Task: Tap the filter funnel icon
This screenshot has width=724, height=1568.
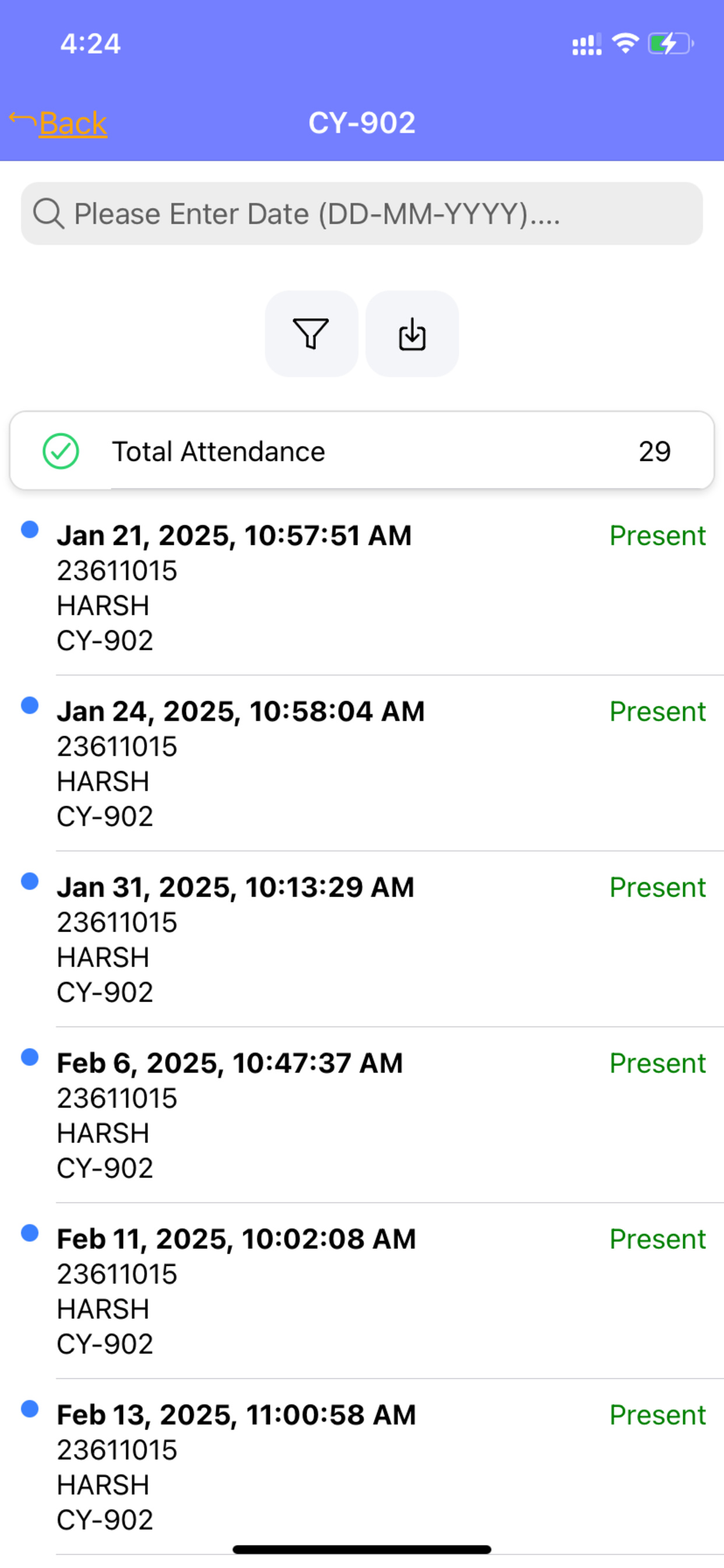Action: 311,334
